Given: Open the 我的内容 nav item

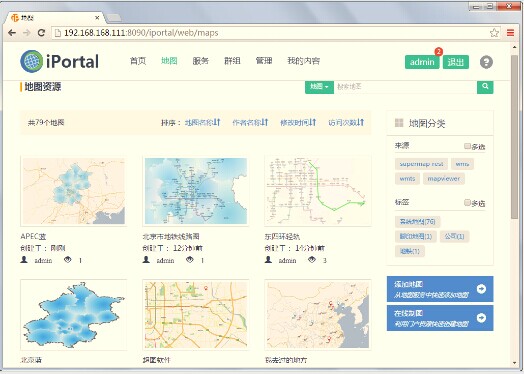Looking at the screenshot, I should (303, 61).
